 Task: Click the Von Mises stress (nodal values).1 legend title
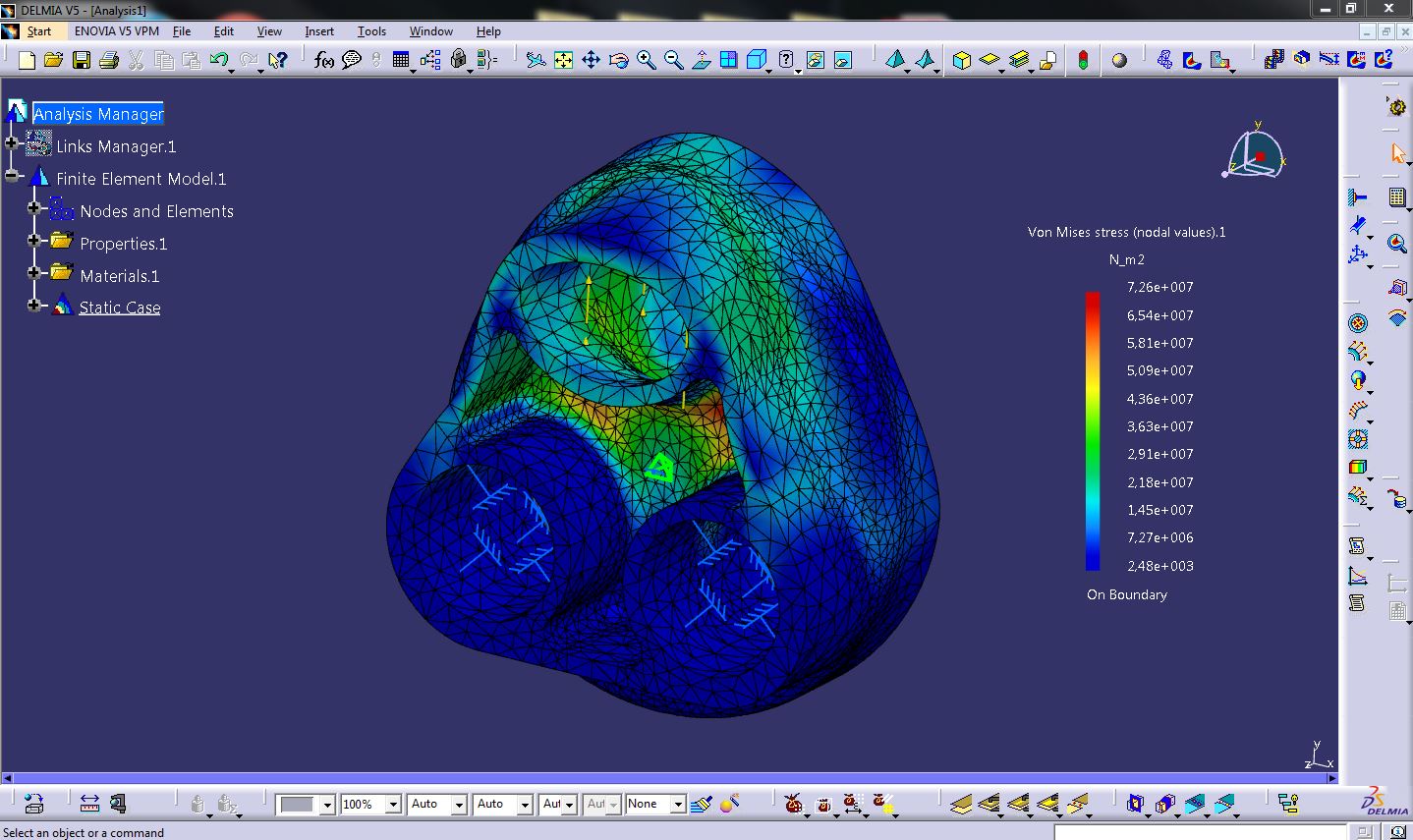[1127, 233]
